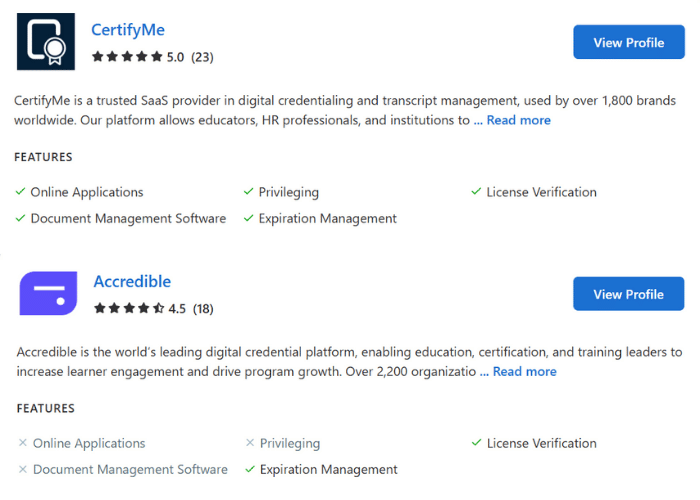
Task: Click View Profile button for Accredible
Action: click(x=628, y=294)
